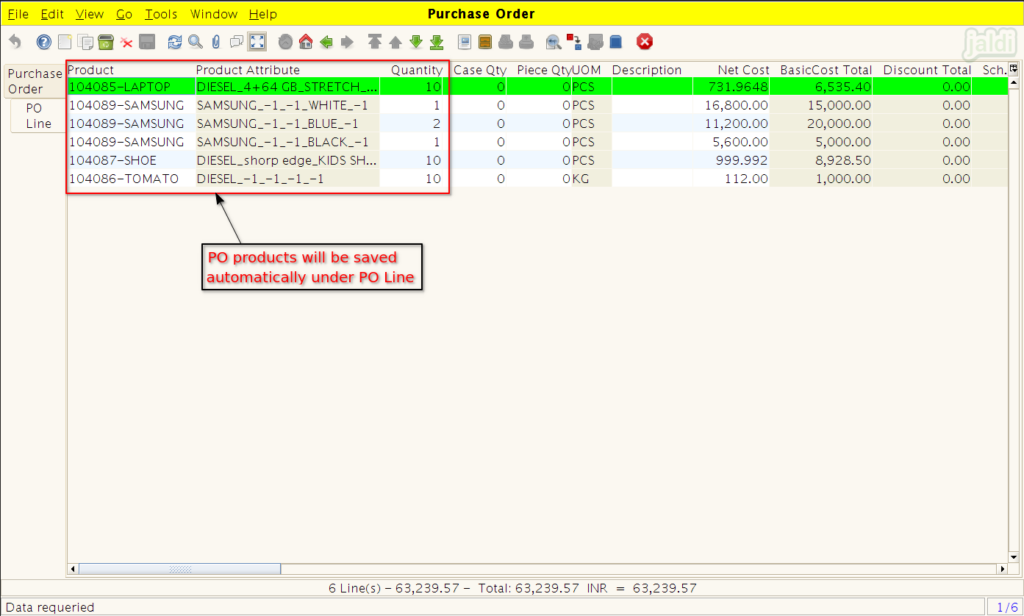1024x616 pixels.
Task: Select the 104086-TOMATO product cell
Action: (131, 179)
